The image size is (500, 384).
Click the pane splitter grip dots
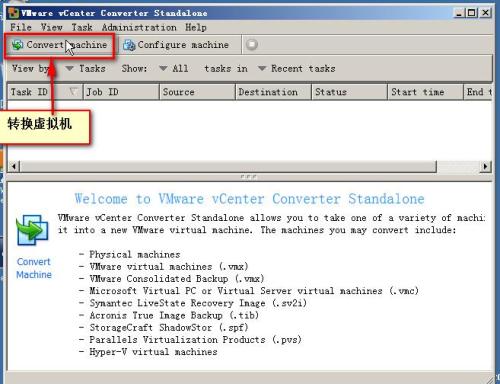pyautogui.click(x=249, y=177)
